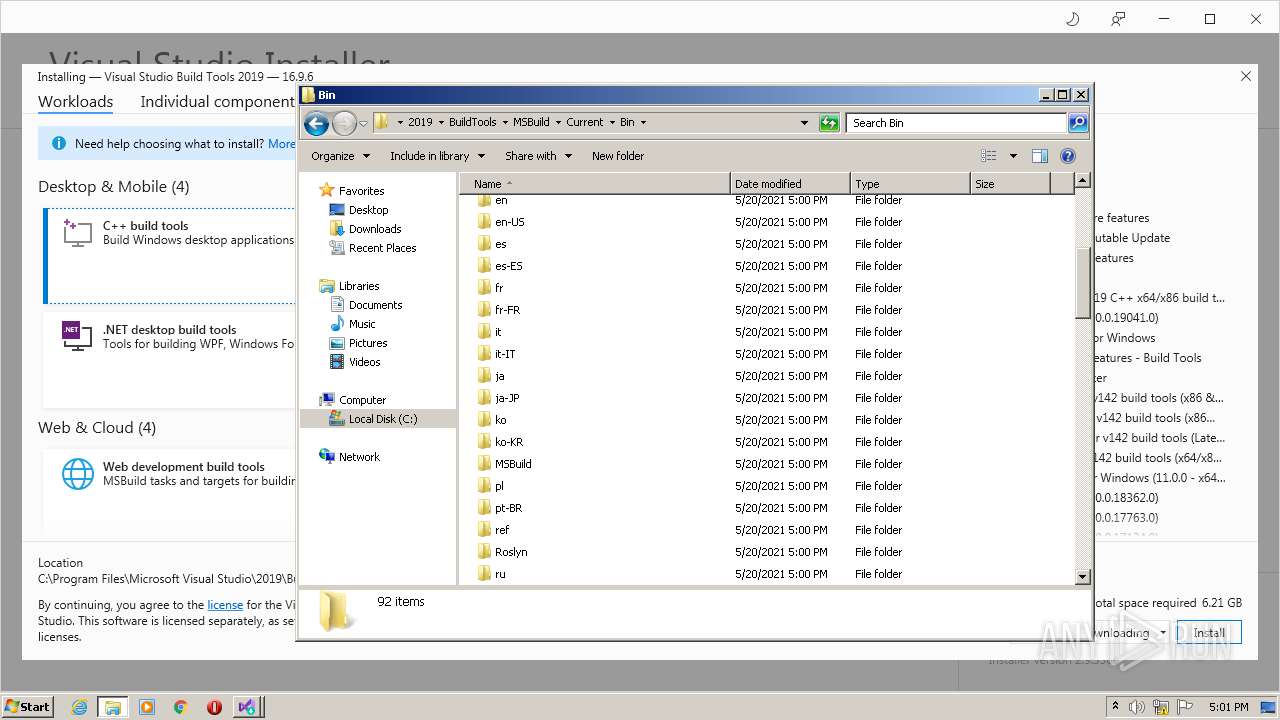
Task: Click the feedback icon in installer title bar
Action: 1118,19
